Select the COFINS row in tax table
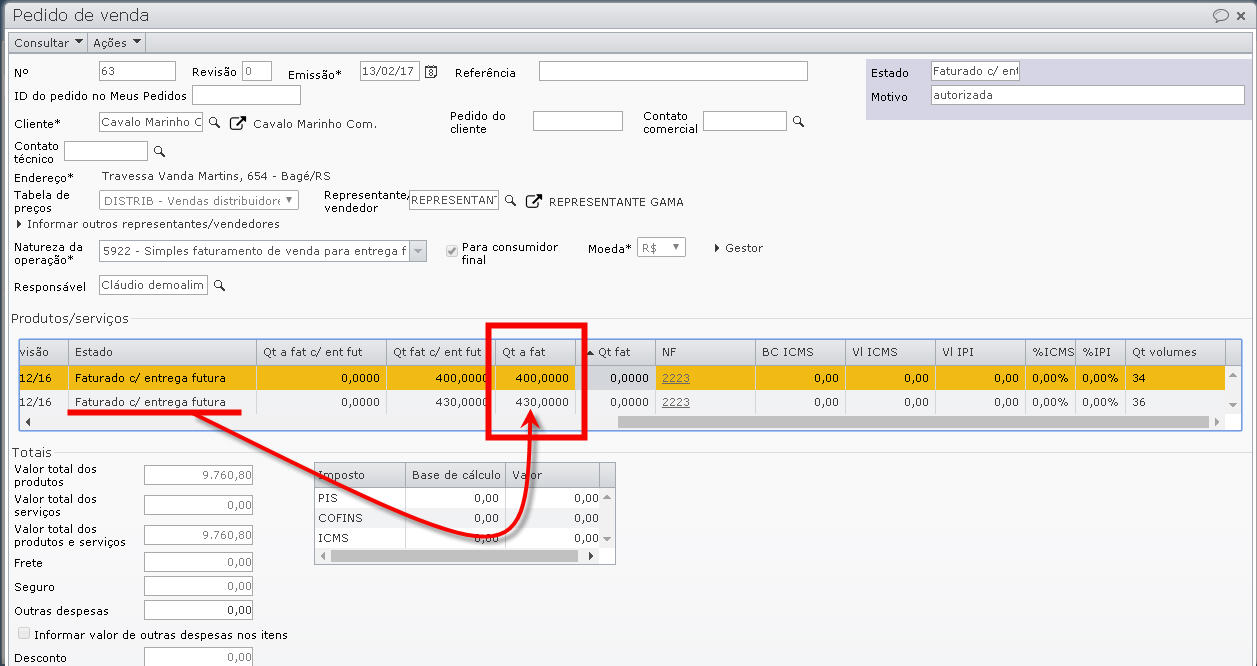This screenshot has width=1257, height=666. click(458, 518)
